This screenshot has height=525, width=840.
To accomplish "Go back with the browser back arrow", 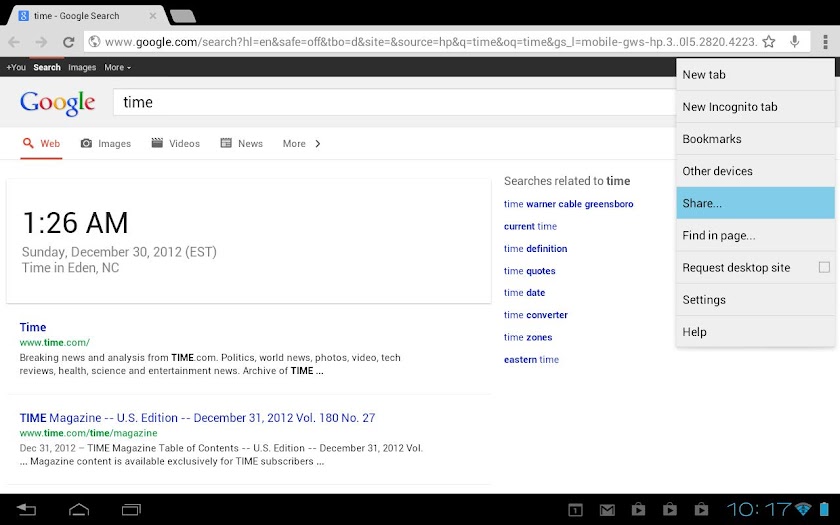I will [14, 42].
